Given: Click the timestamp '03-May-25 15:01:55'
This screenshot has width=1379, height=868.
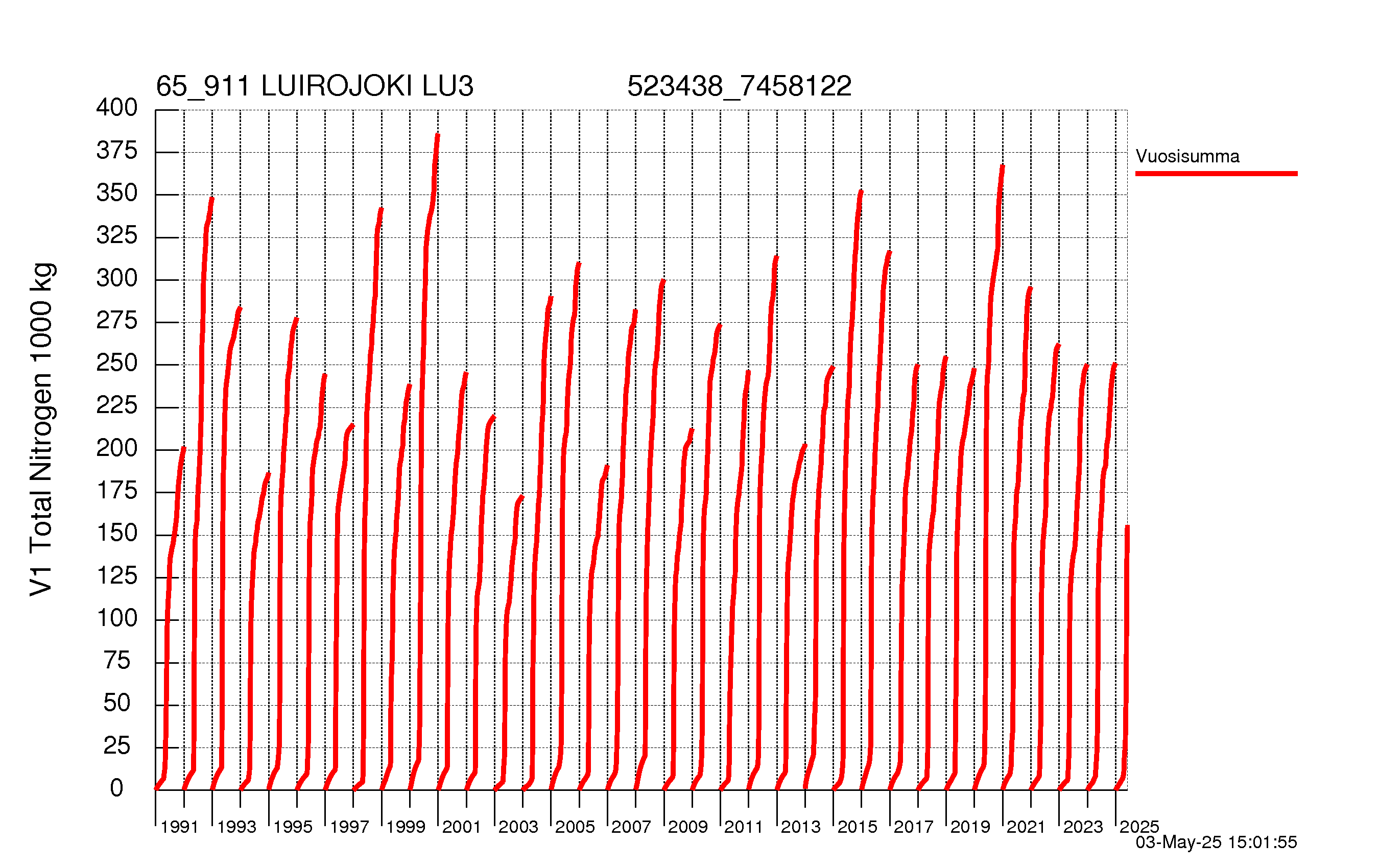Looking at the screenshot, I should pyautogui.click(x=1217, y=842).
